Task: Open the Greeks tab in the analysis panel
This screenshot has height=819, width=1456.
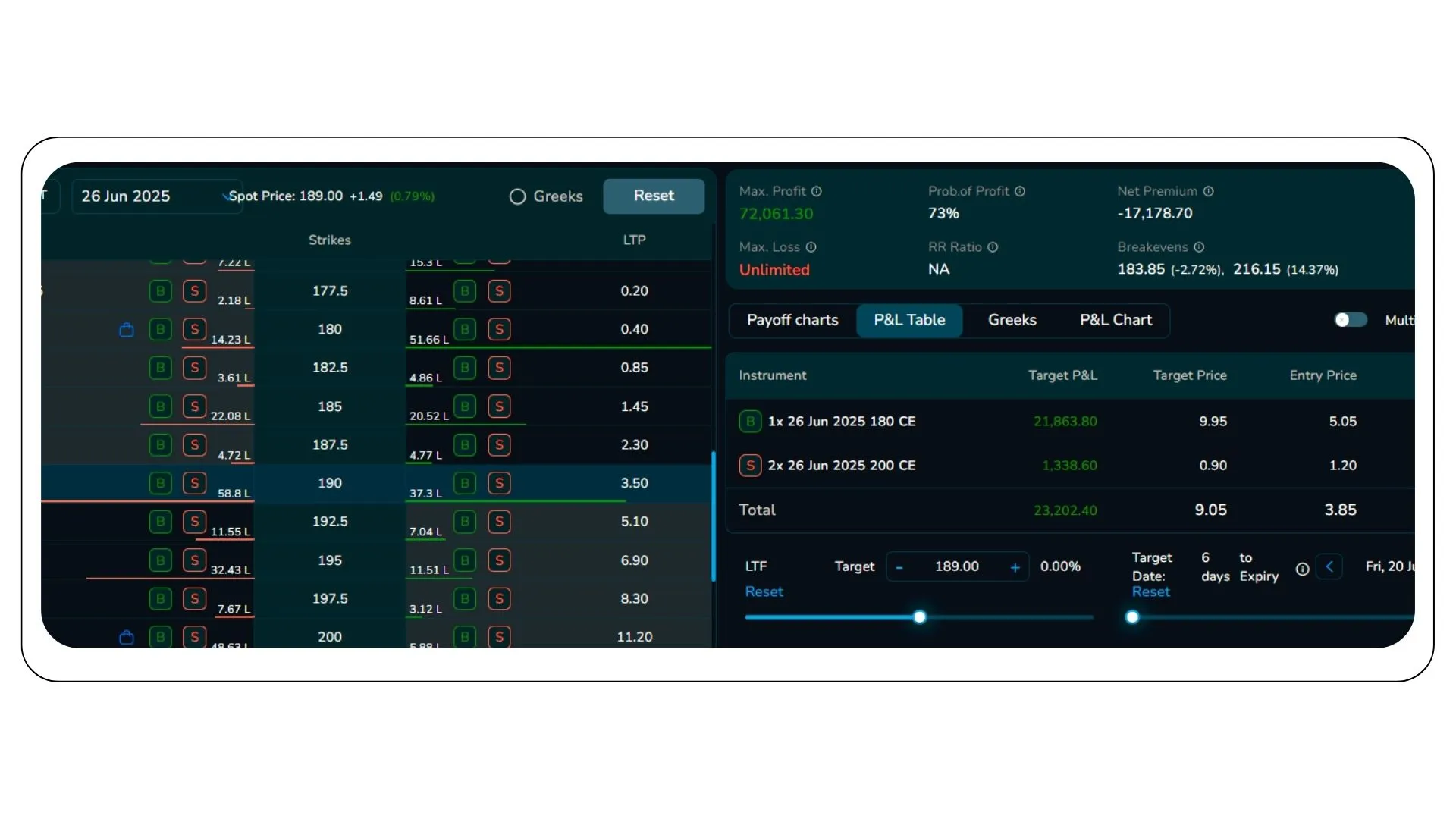Action: point(1012,320)
